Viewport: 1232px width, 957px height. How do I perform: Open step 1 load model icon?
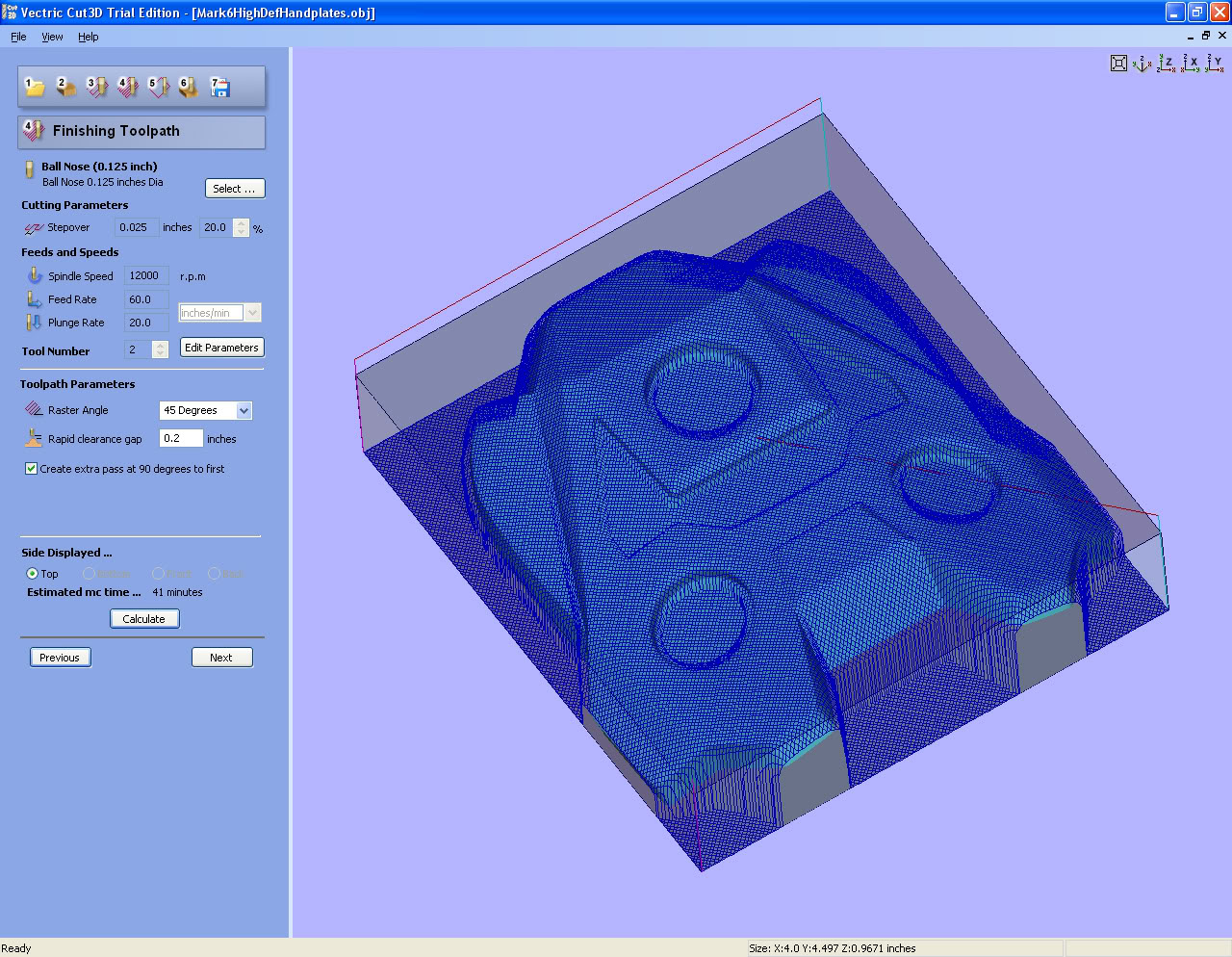pyautogui.click(x=35, y=88)
